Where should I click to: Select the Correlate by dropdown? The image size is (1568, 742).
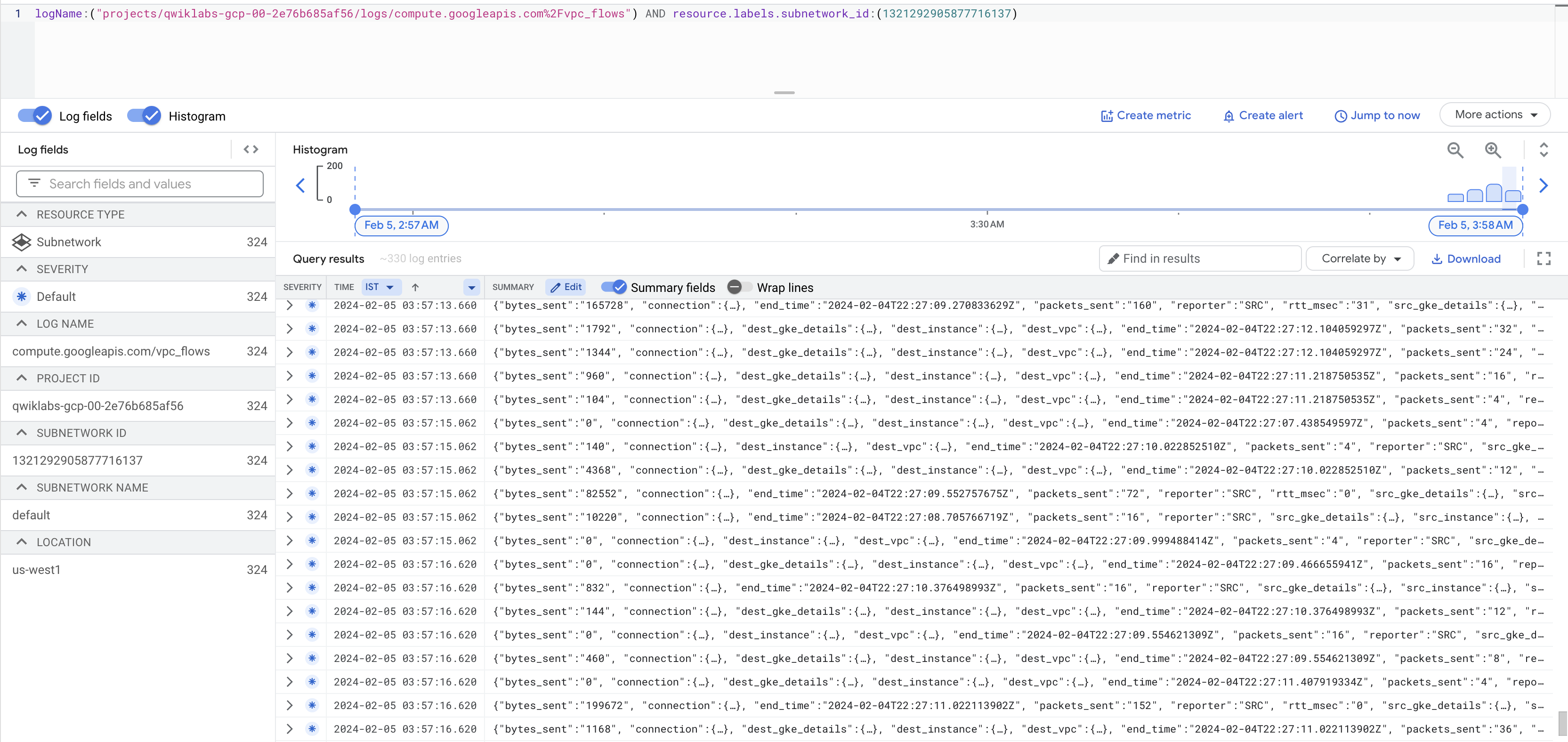pyautogui.click(x=1358, y=258)
